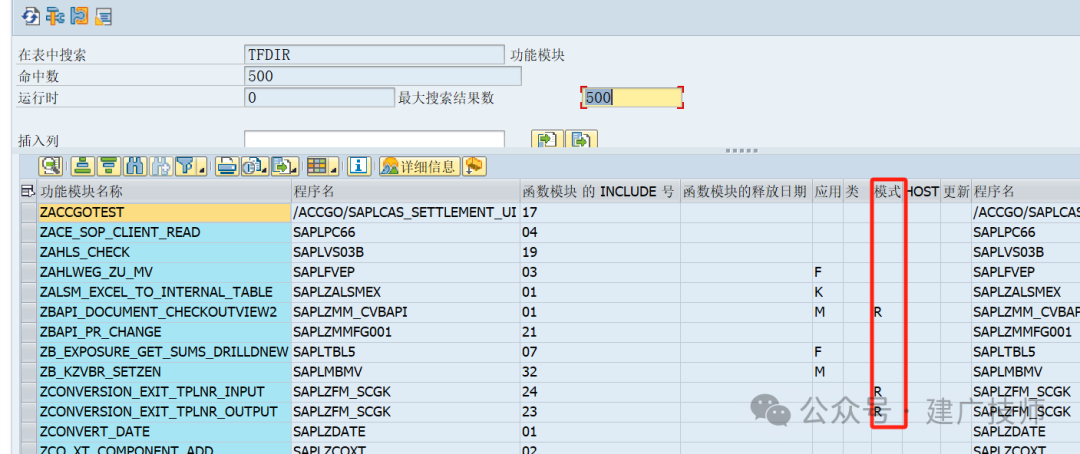Click the ZBAPI_DOCUMENT_CHECKOUTVIEW2 cell

[165, 312]
